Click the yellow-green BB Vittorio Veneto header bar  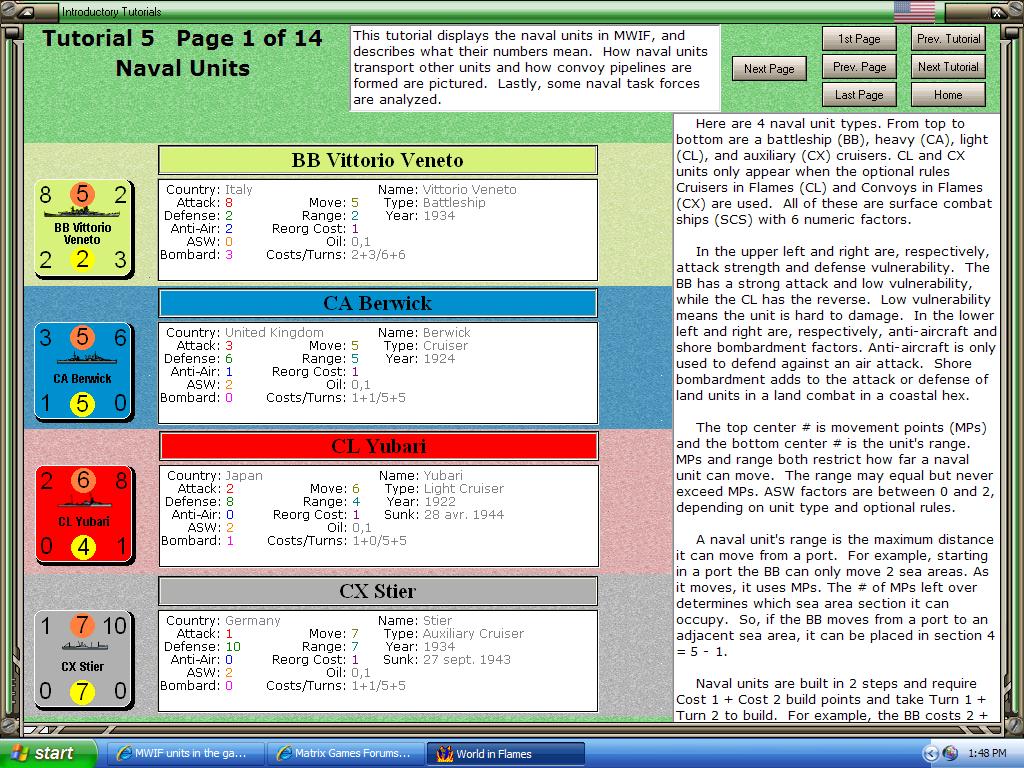377,160
